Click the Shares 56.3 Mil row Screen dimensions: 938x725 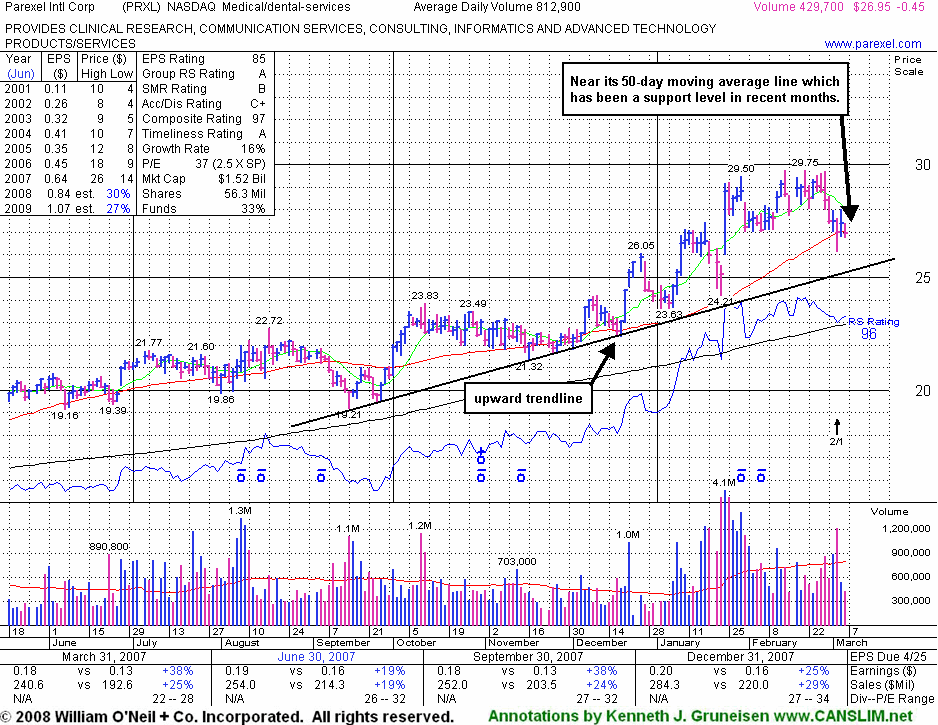[x=203, y=193]
